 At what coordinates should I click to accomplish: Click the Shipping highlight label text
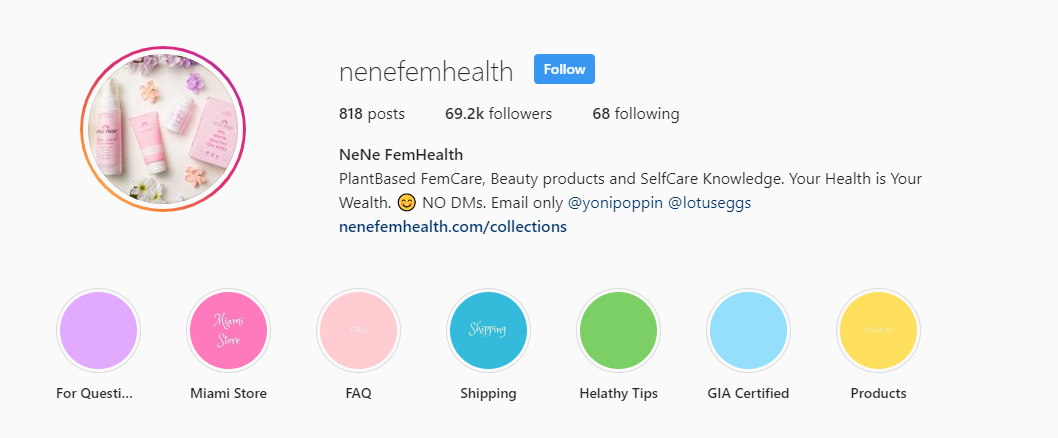click(x=488, y=394)
